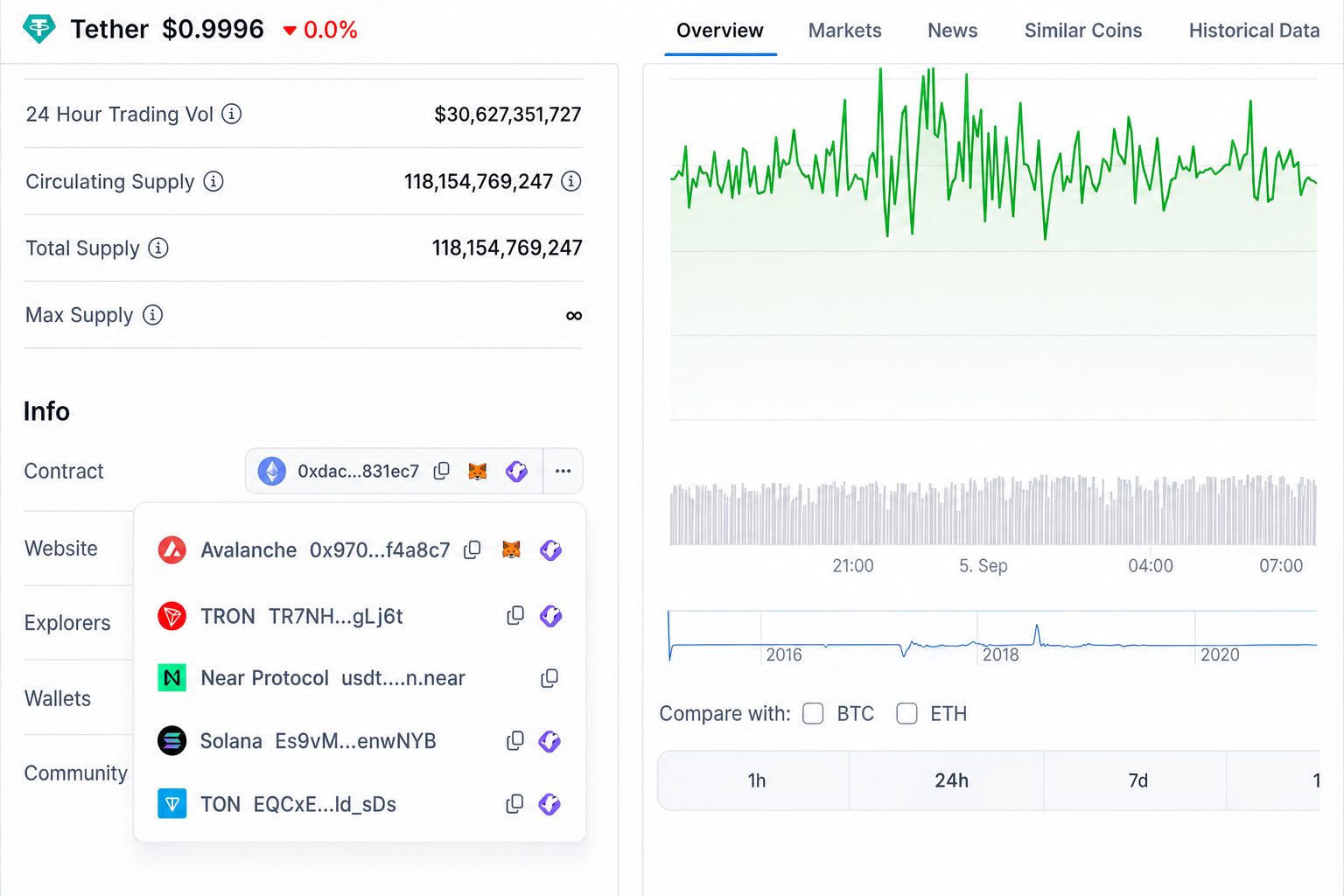Click the Ethereum chain icon in Contract
The height and width of the screenshot is (896, 1344).
pos(272,471)
